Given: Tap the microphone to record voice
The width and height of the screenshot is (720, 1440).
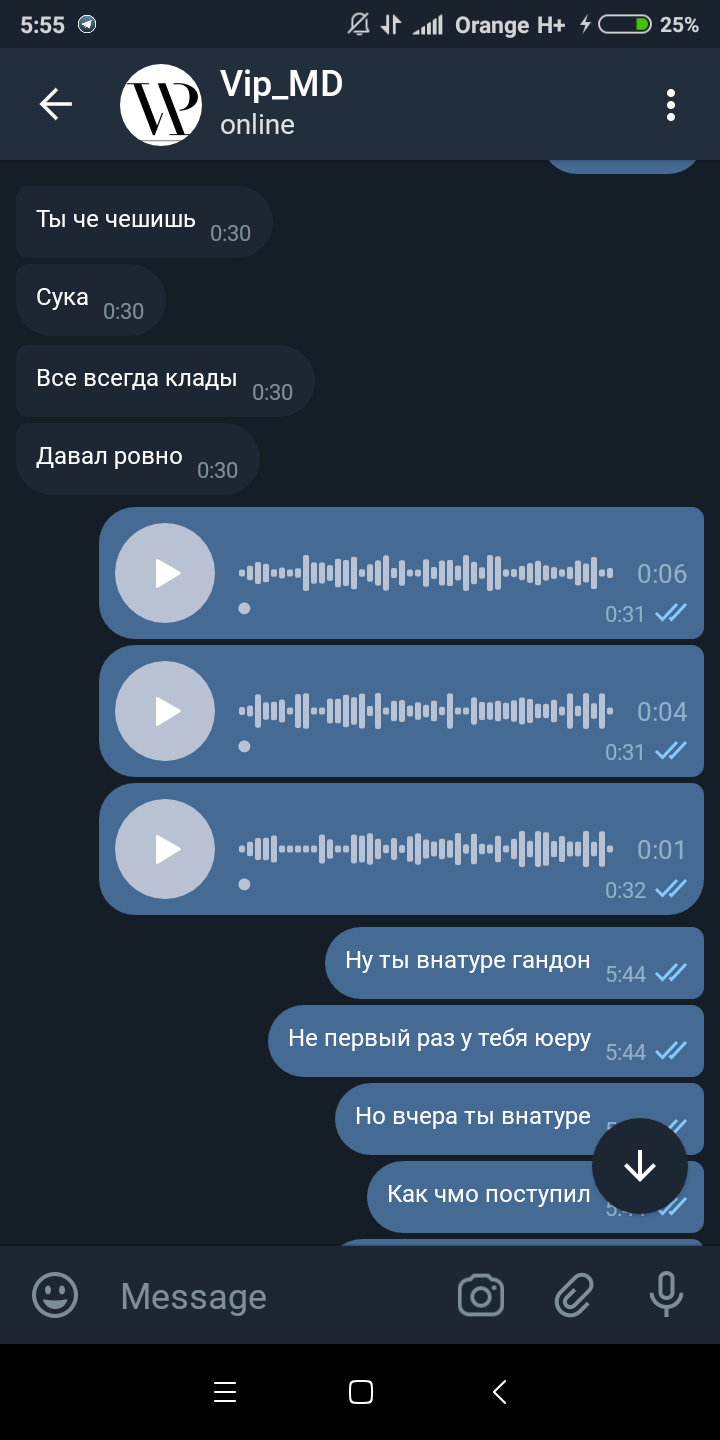Looking at the screenshot, I should click(x=666, y=1295).
